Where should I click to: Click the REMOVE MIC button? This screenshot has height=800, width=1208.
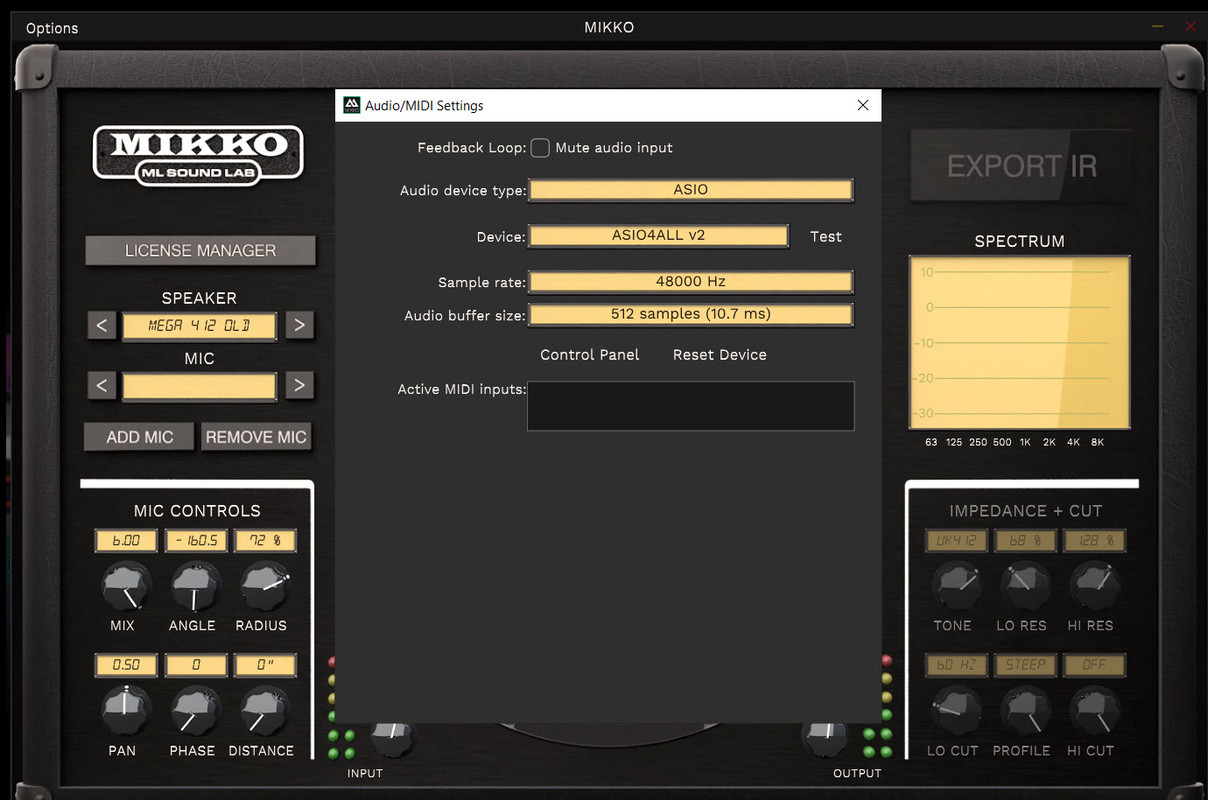tap(256, 437)
